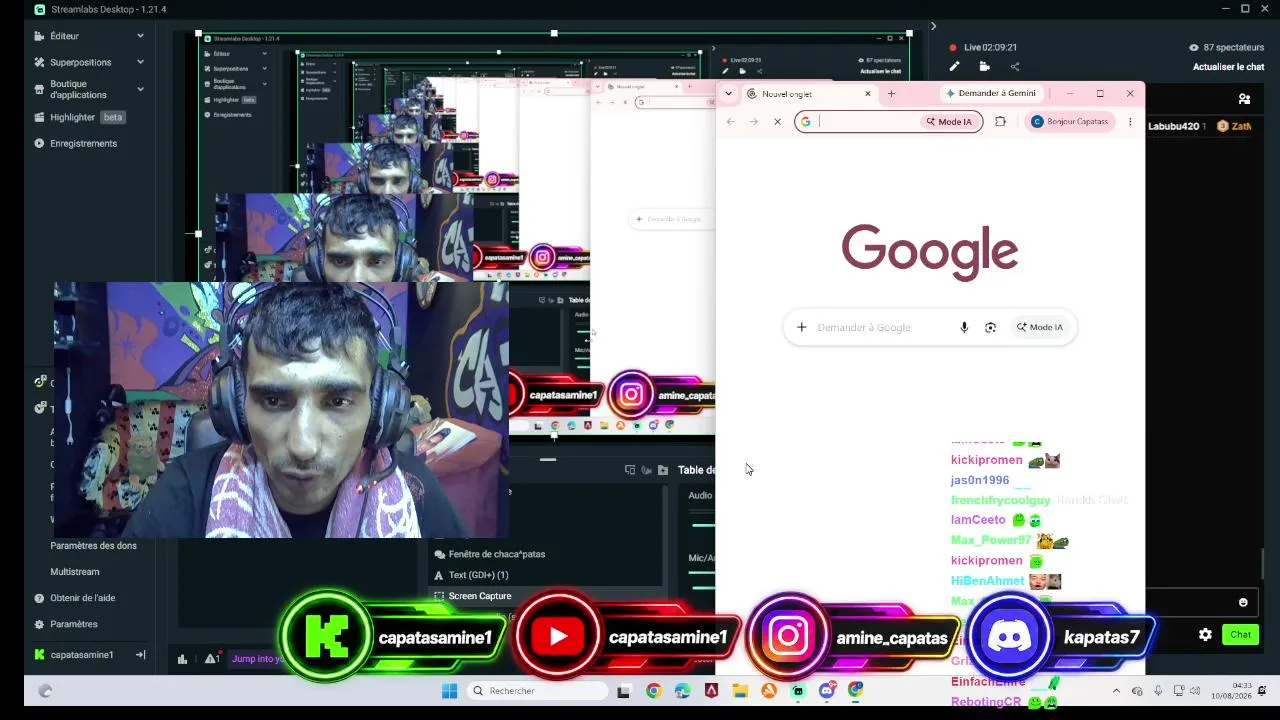
Task: Open the Multistream option
Action: point(75,572)
